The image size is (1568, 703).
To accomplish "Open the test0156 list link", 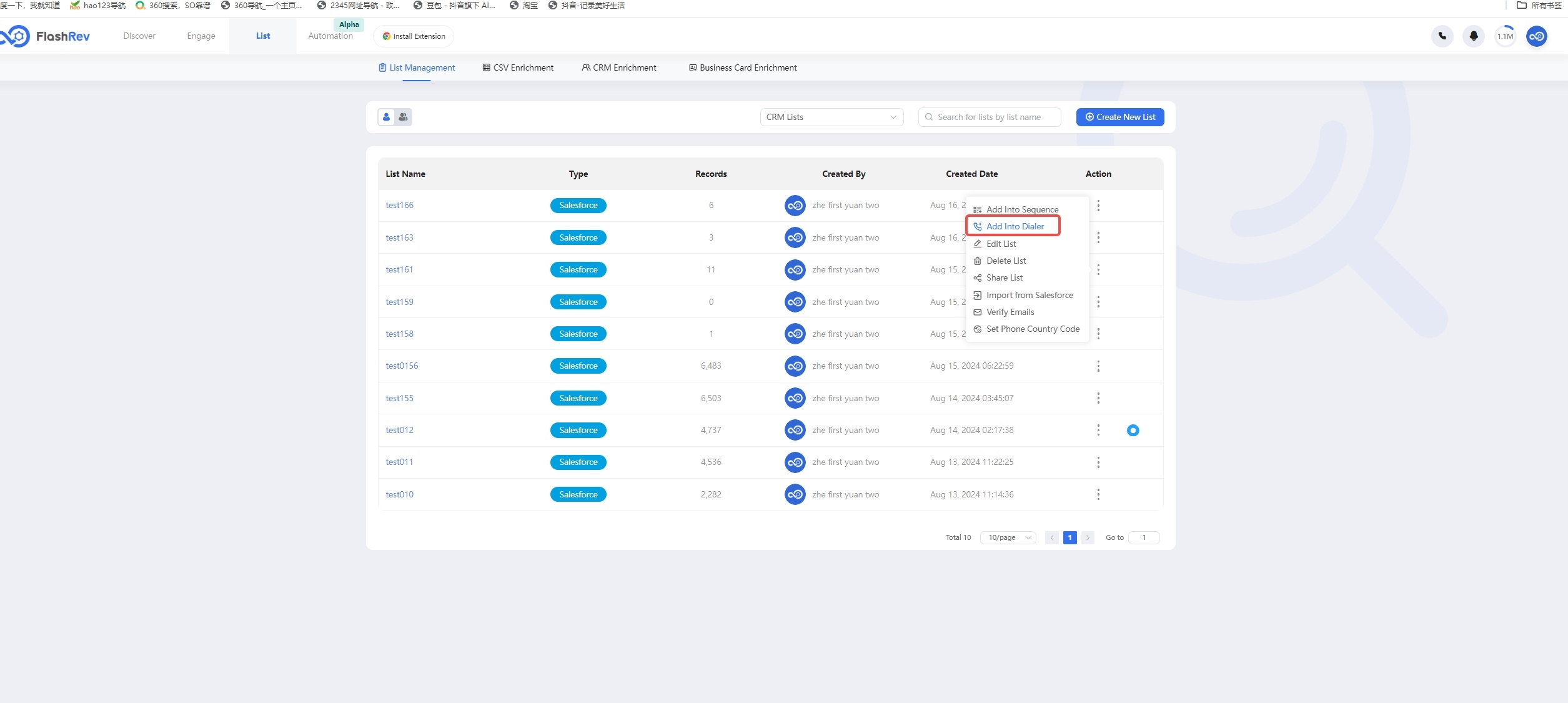I will point(402,366).
